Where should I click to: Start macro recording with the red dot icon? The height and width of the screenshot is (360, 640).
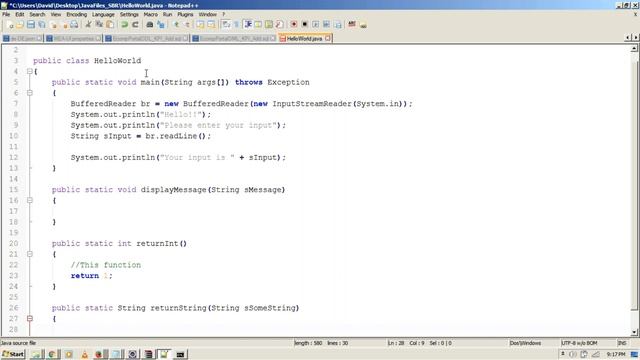click(293, 25)
